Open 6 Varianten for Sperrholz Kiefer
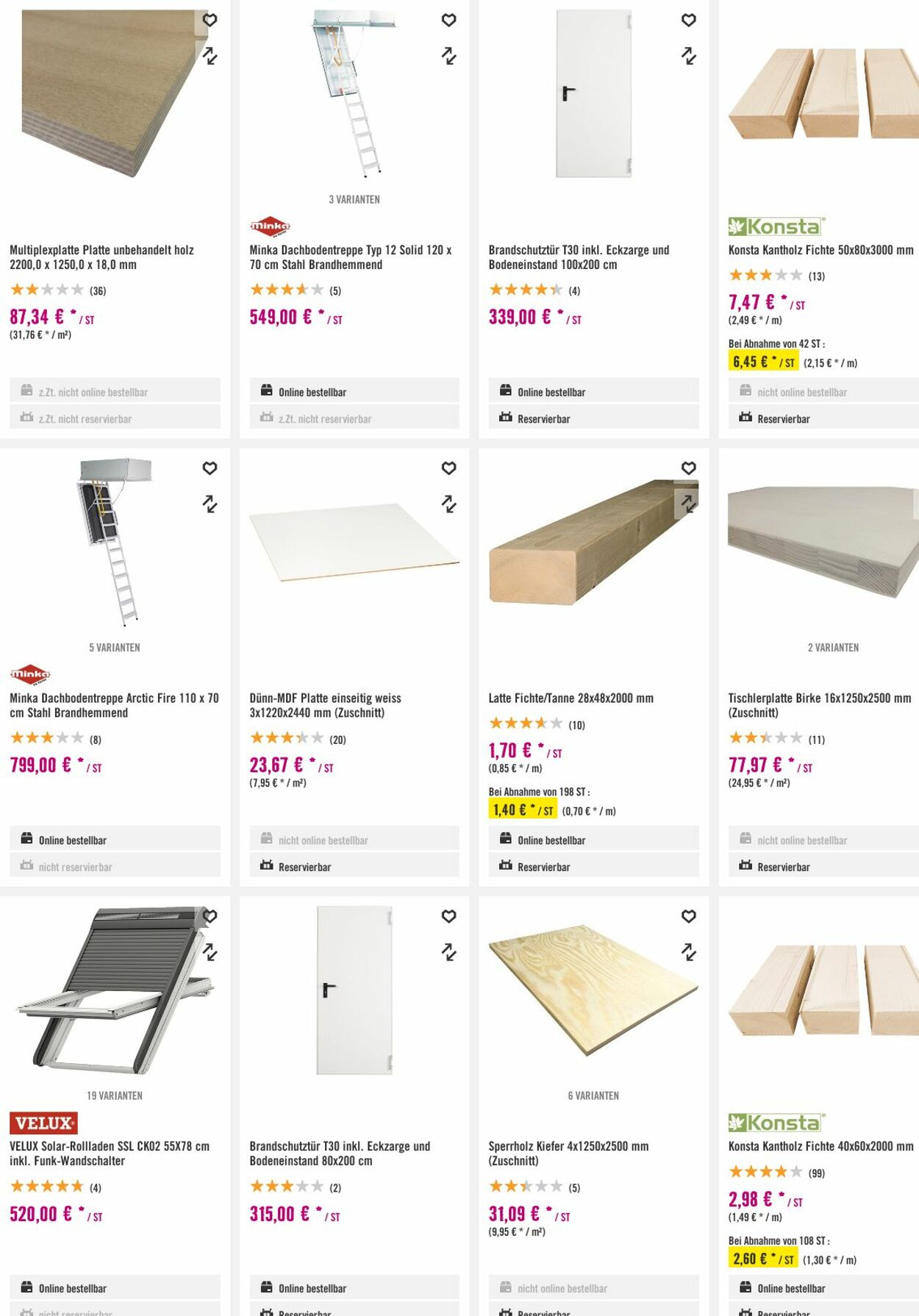The height and width of the screenshot is (1316, 919). tap(593, 1095)
